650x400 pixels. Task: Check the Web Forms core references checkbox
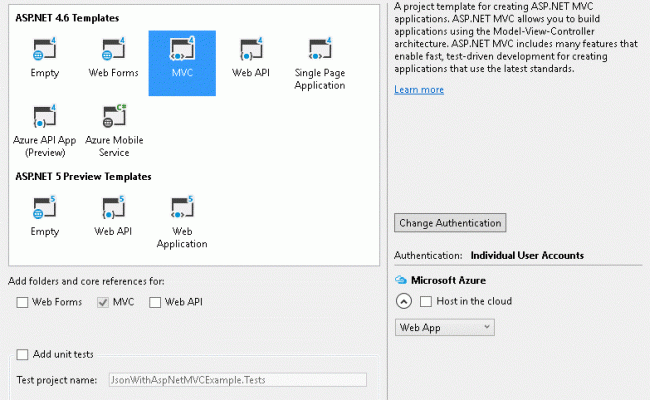pos(22,302)
